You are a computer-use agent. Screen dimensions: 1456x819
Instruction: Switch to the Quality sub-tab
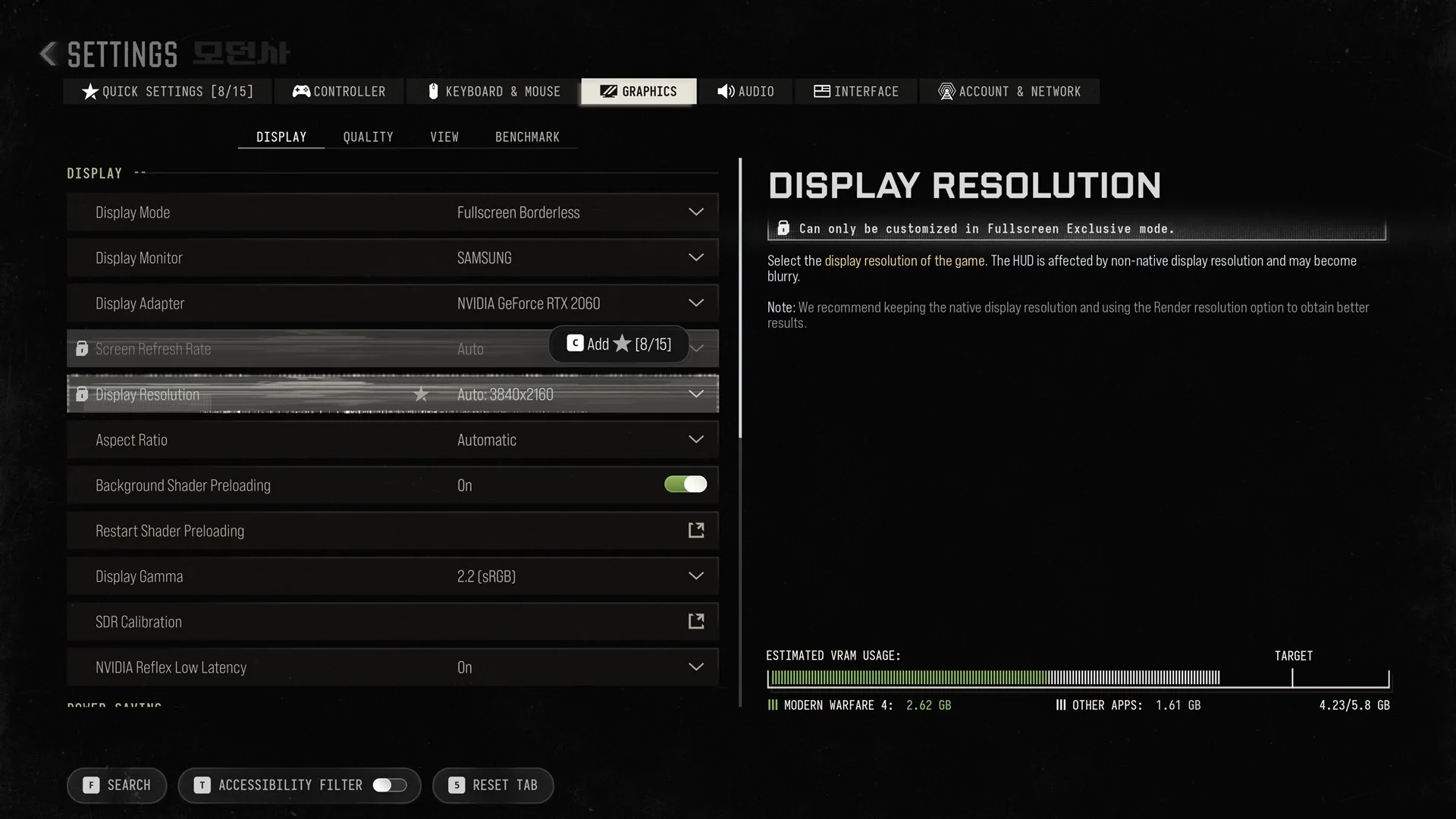click(x=368, y=136)
